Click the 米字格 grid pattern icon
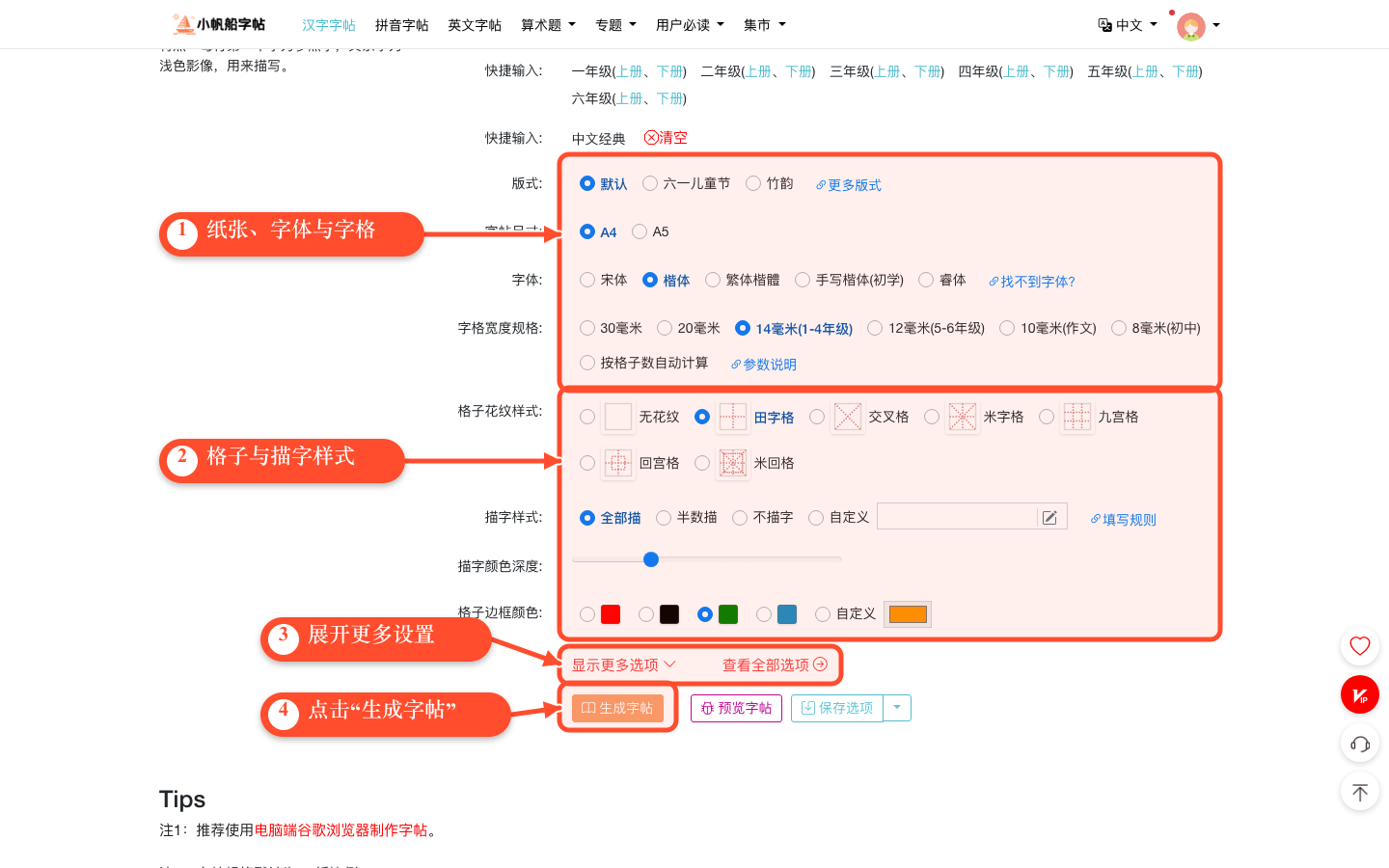1389x868 pixels. [x=963, y=417]
